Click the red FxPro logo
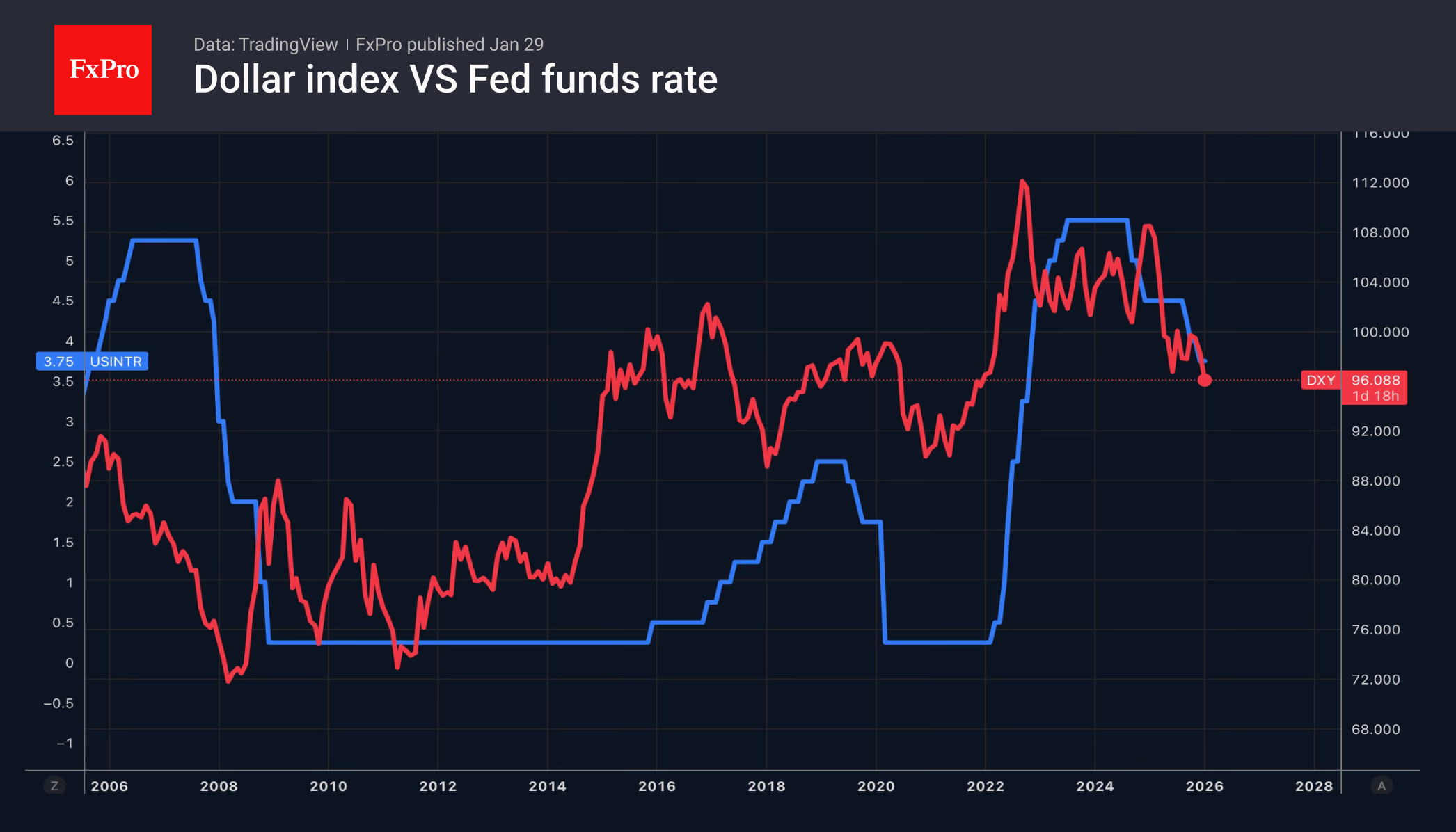The height and width of the screenshot is (832, 1456). tap(103, 70)
